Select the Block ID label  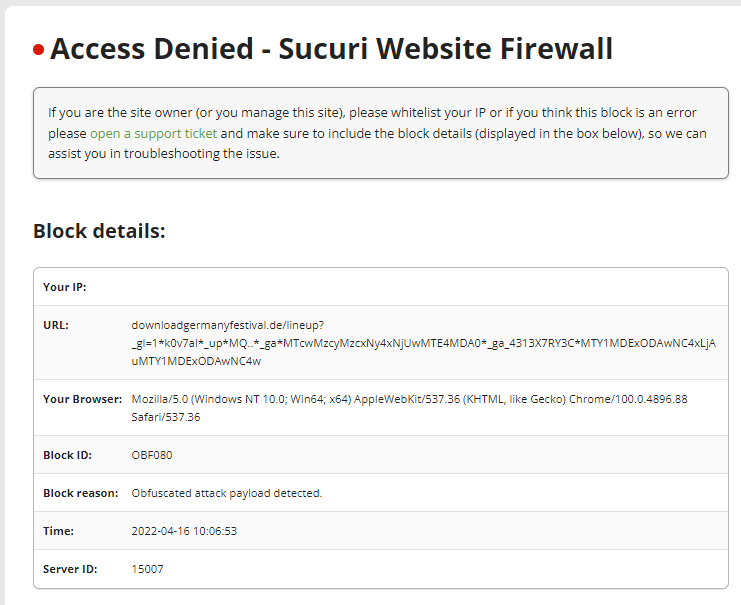click(x=68, y=455)
